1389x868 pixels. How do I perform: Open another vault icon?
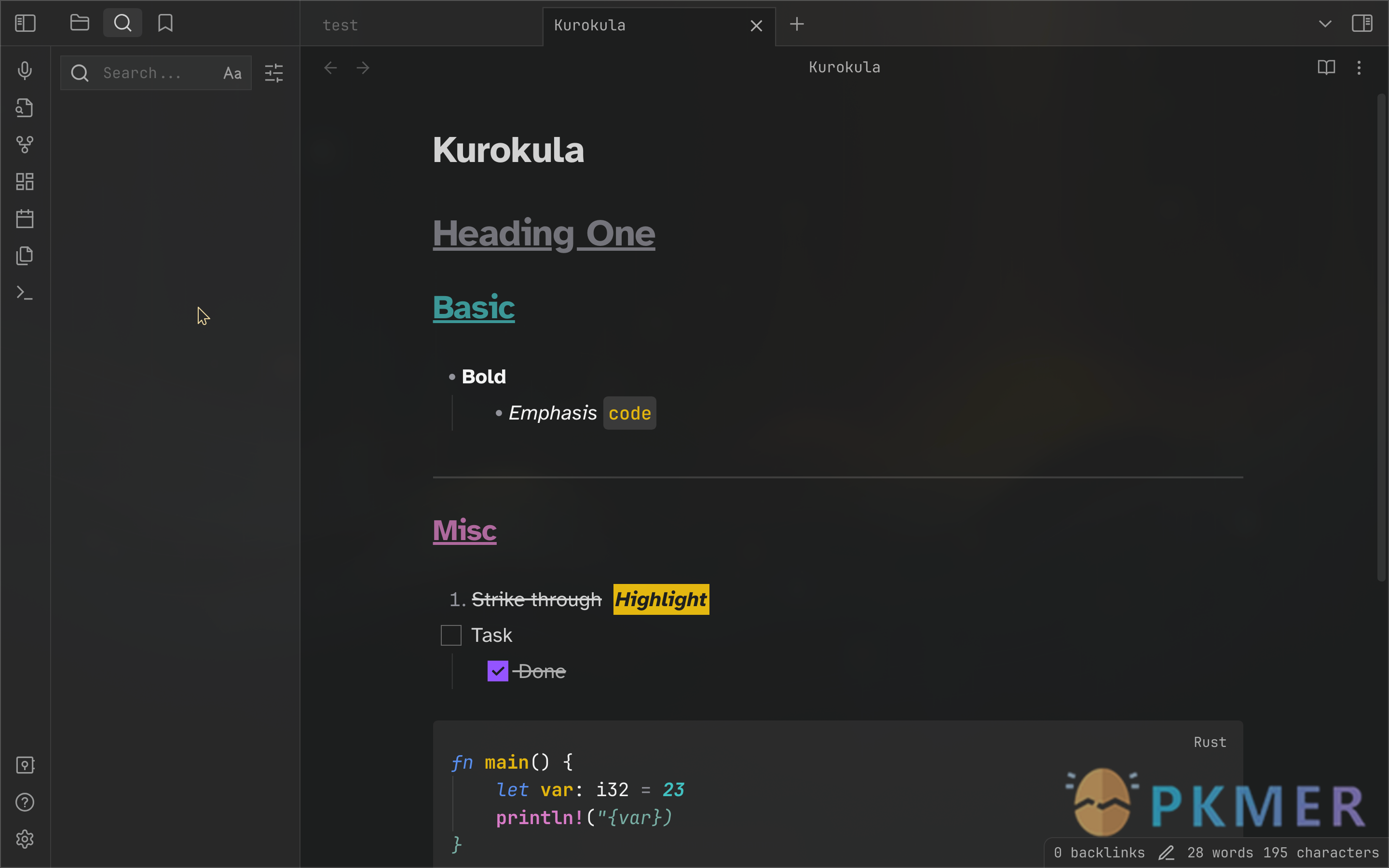(25, 765)
